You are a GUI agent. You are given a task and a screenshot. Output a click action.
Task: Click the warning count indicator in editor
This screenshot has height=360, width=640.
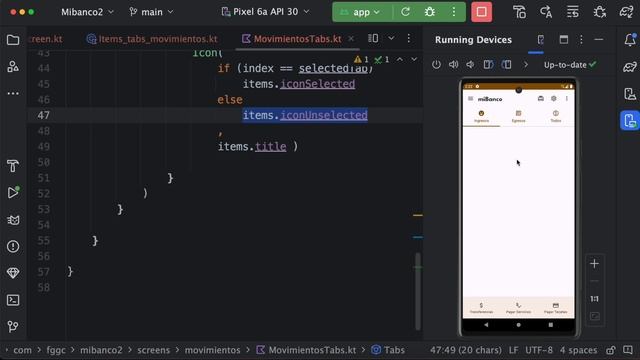point(362,60)
